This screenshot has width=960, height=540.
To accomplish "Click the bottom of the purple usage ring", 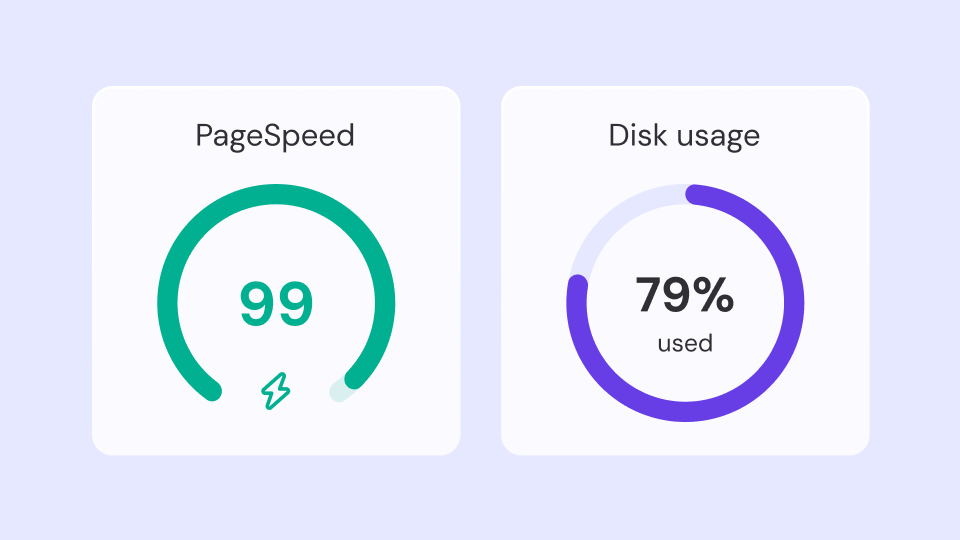I will 685,412.
